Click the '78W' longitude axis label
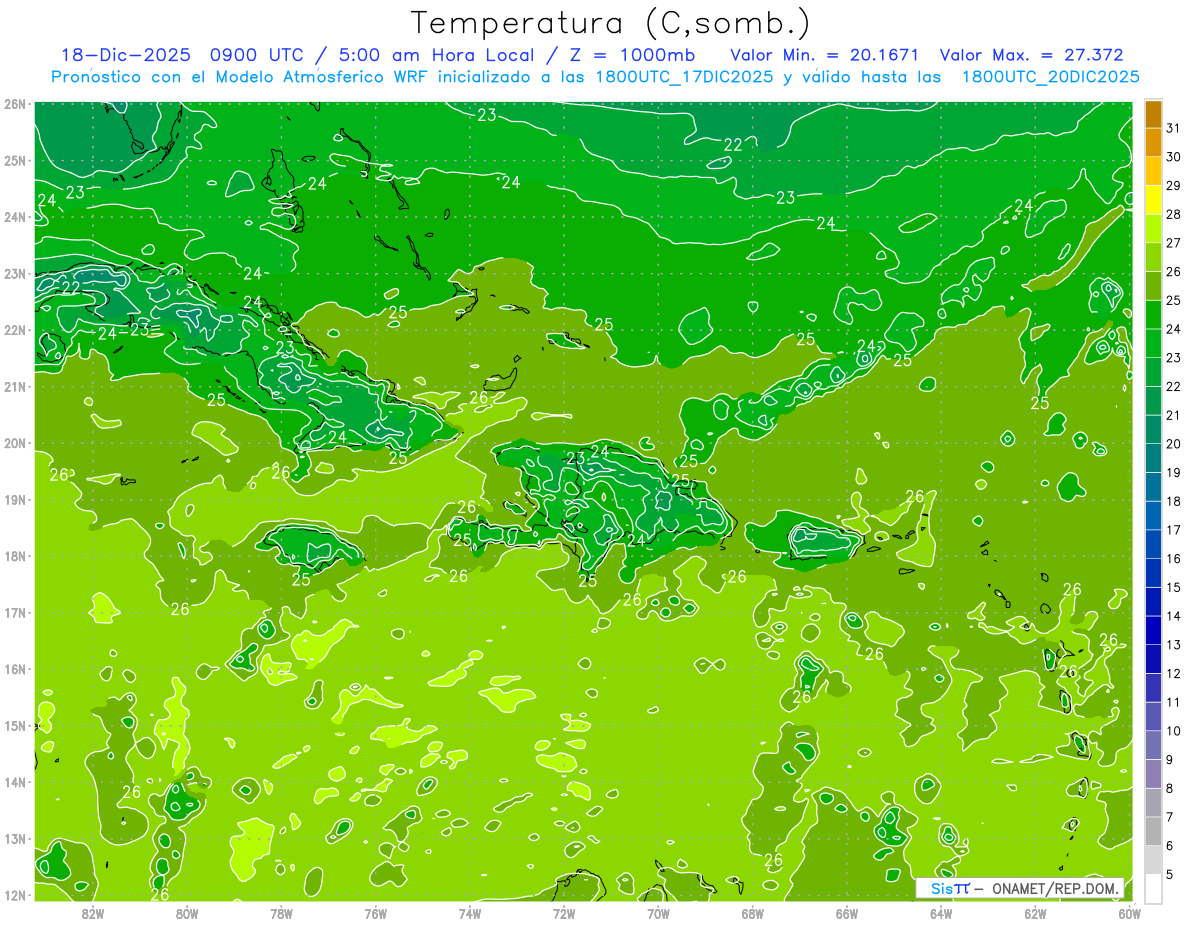 click(x=281, y=913)
